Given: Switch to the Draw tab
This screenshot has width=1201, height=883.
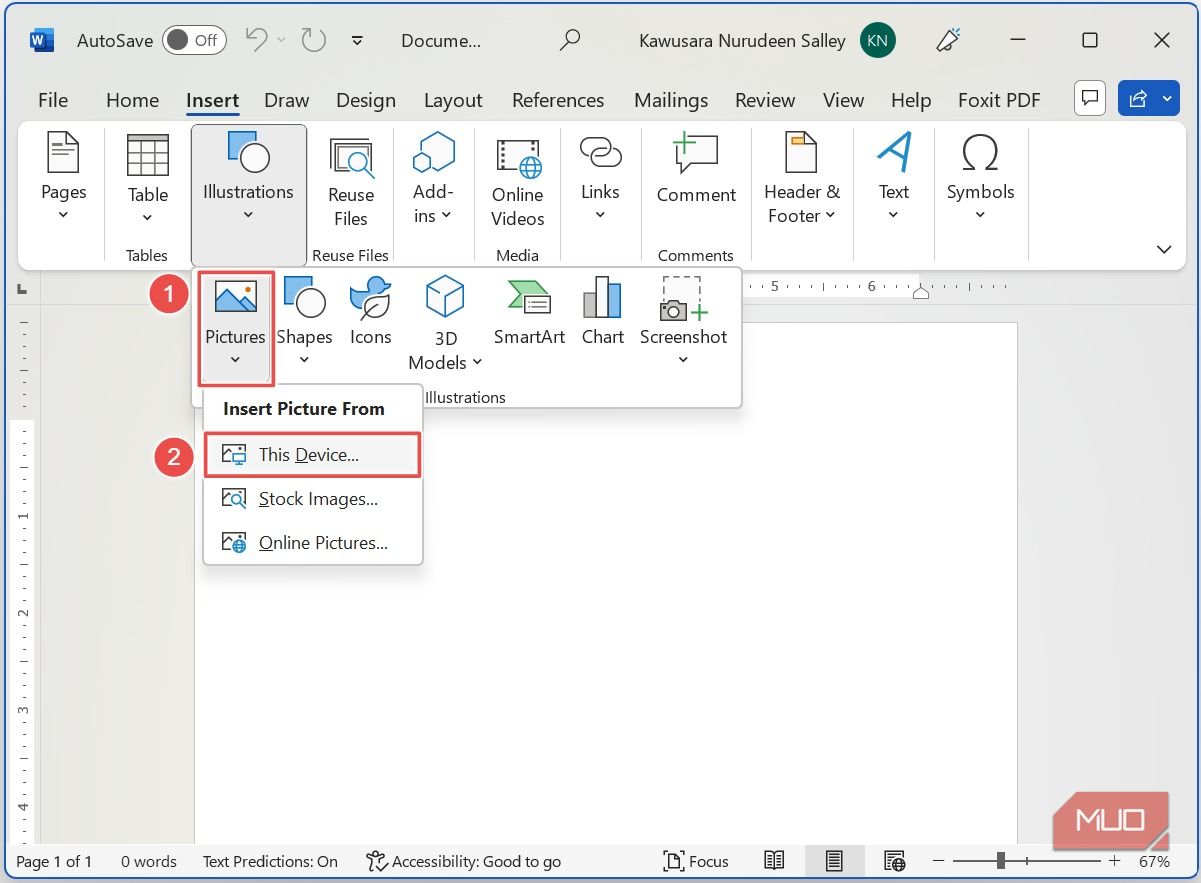Looking at the screenshot, I should (x=286, y=100).
